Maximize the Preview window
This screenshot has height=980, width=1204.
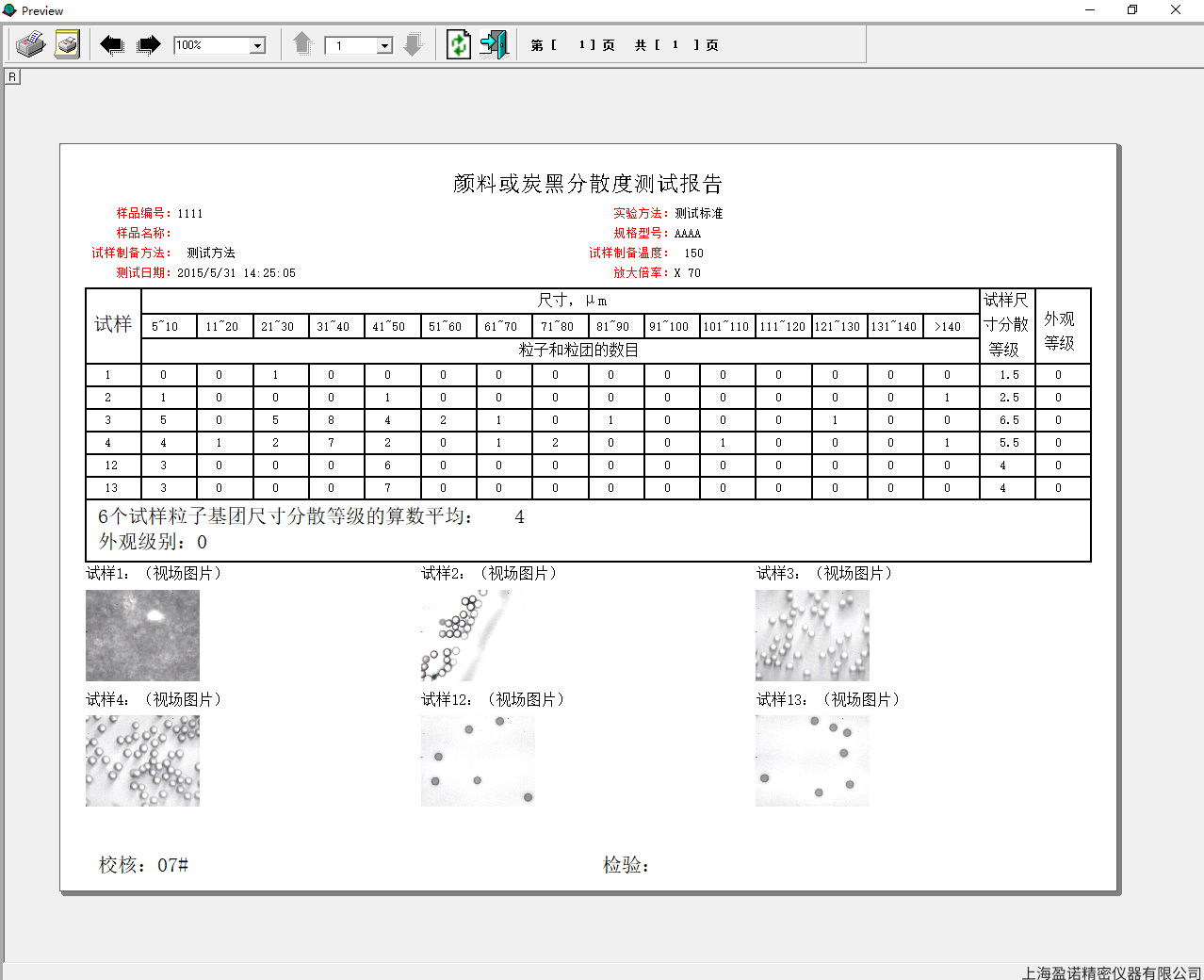click(x=1132, y=10)
